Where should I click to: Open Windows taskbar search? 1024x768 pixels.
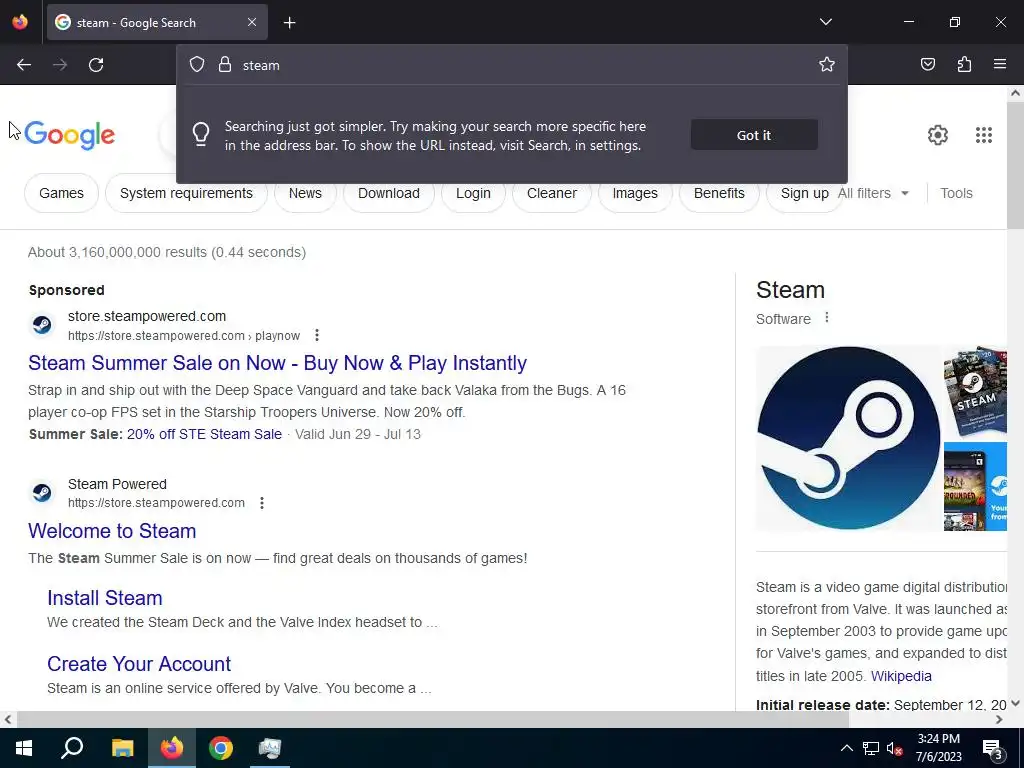pyautogui.click(x=72, y=748)
